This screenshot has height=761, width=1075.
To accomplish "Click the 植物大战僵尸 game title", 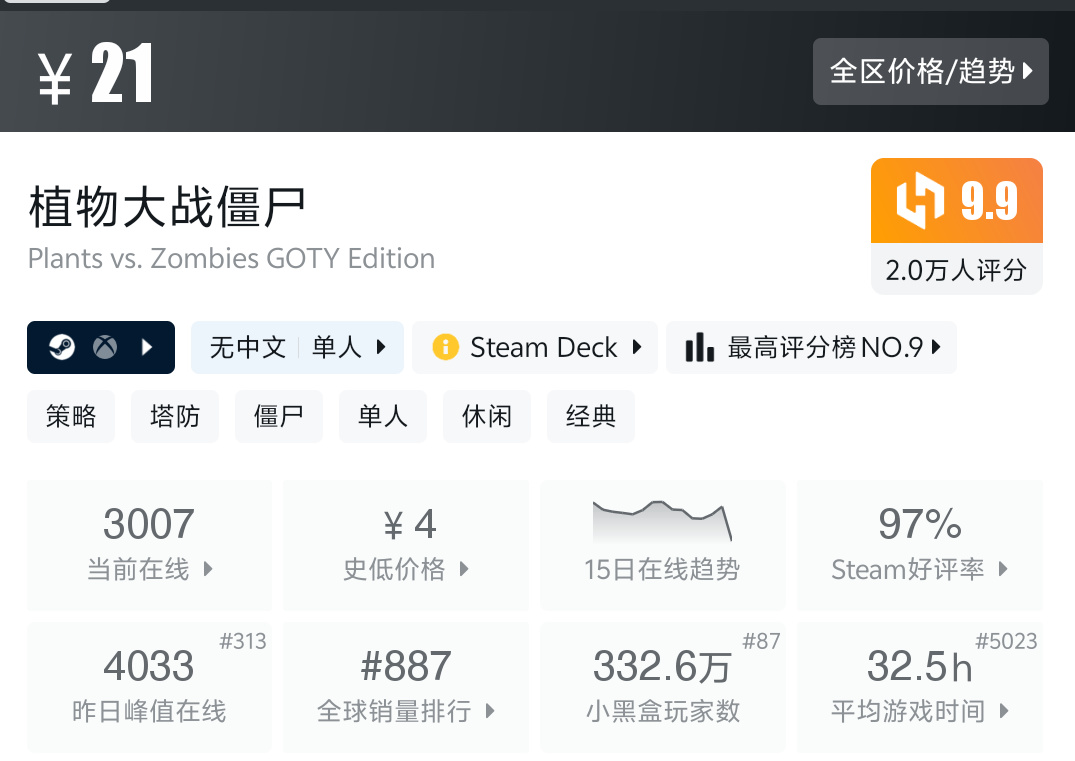I will point(167,206).
